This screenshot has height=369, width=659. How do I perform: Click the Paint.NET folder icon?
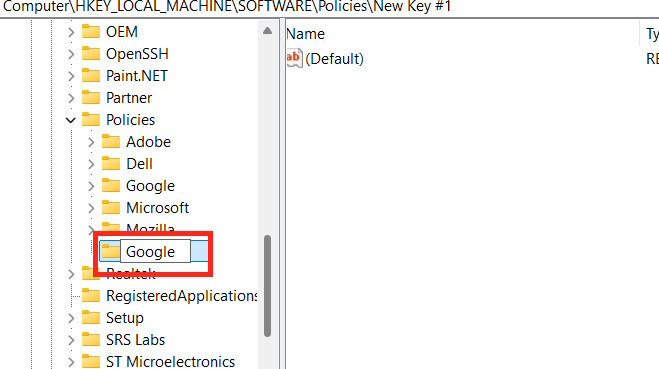coord(91,75)
